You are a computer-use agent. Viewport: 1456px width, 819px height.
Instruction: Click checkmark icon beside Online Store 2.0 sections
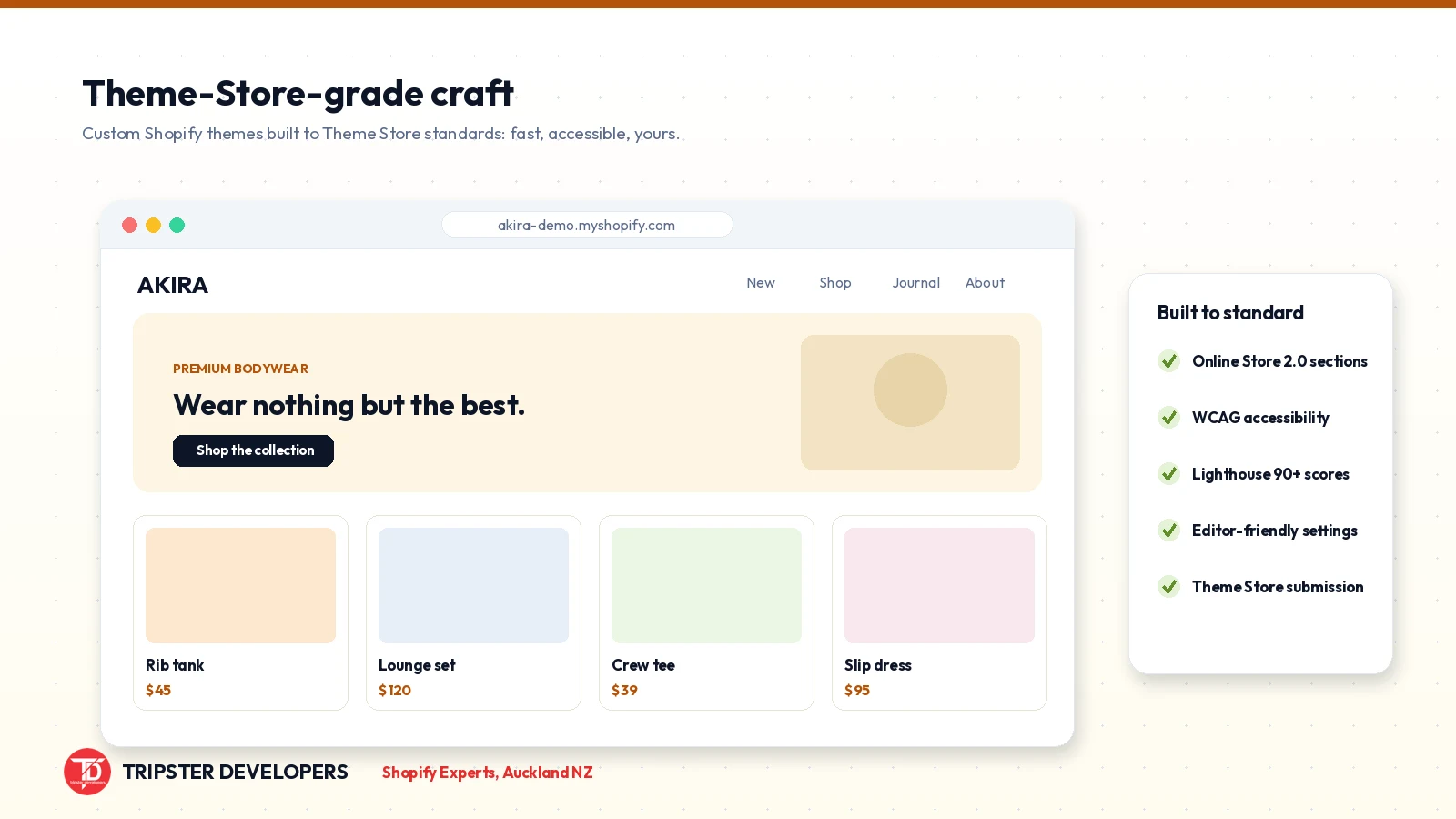click(x=1168, y=361)
